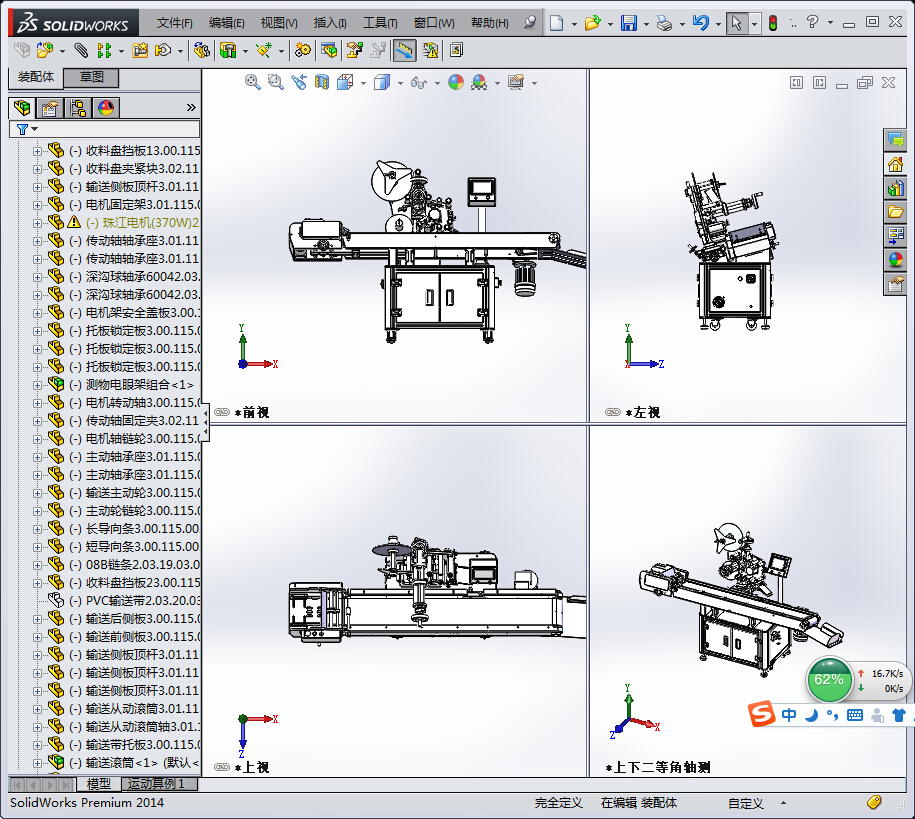Open the 插入(I) menu
Image resolution: width=915 pixels, height=819 pixels.
click(x=330, y=23)
